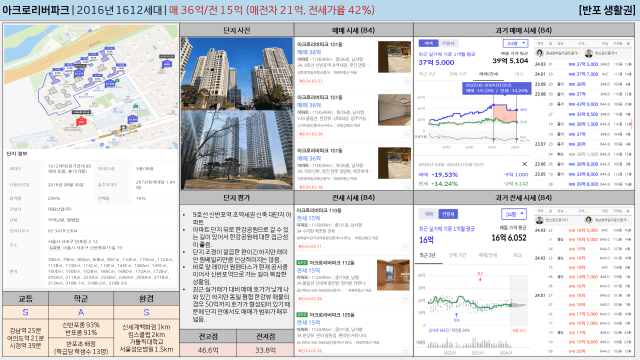Switch to 매매/전세 tab in sale chart
640x360 pixels.
coord(488,74)
